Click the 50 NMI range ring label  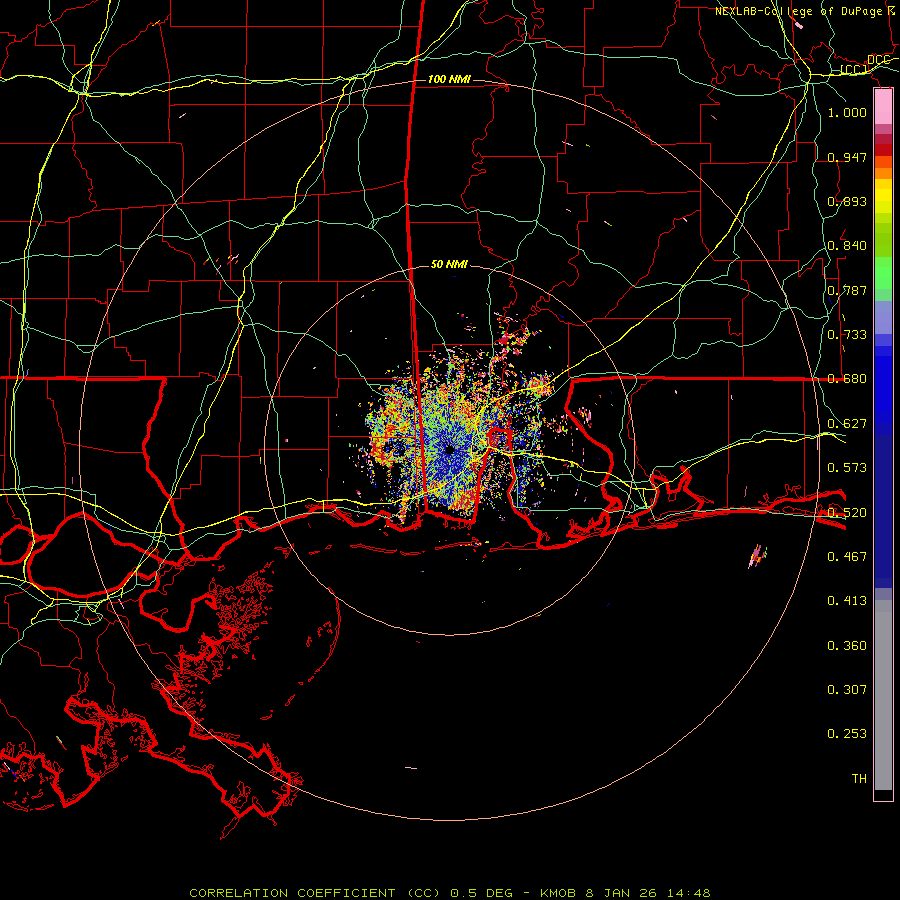449,264
